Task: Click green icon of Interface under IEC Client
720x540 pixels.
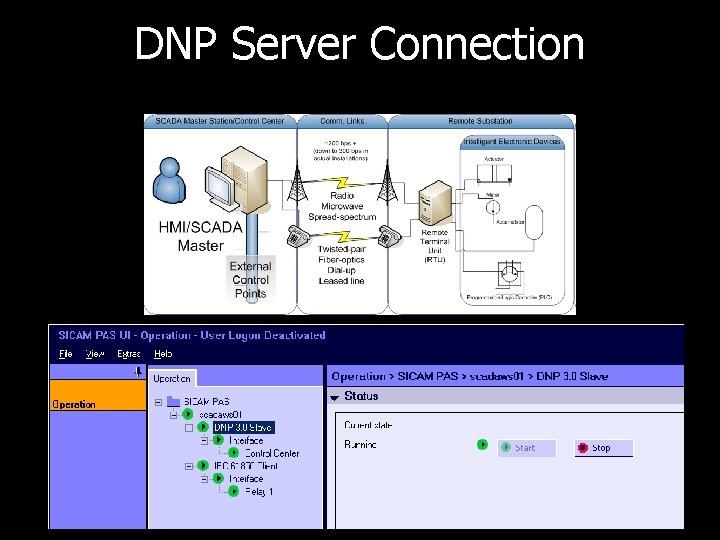Action: point(219,478)
